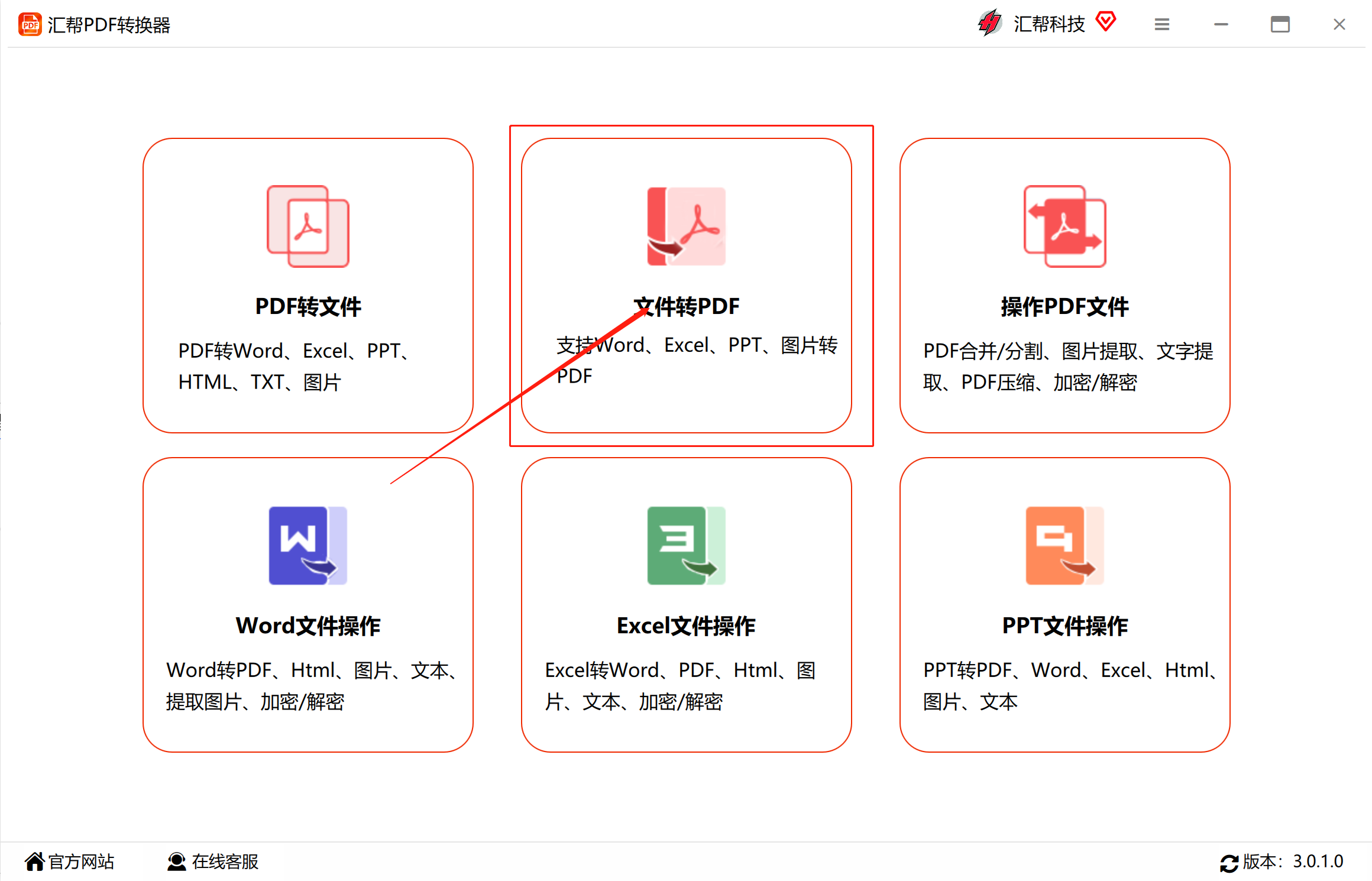Minimize the 汇帮PDF转换器 window
Image resolution: width=1372 pixels, height=881 pixels.
[1221, 24]
